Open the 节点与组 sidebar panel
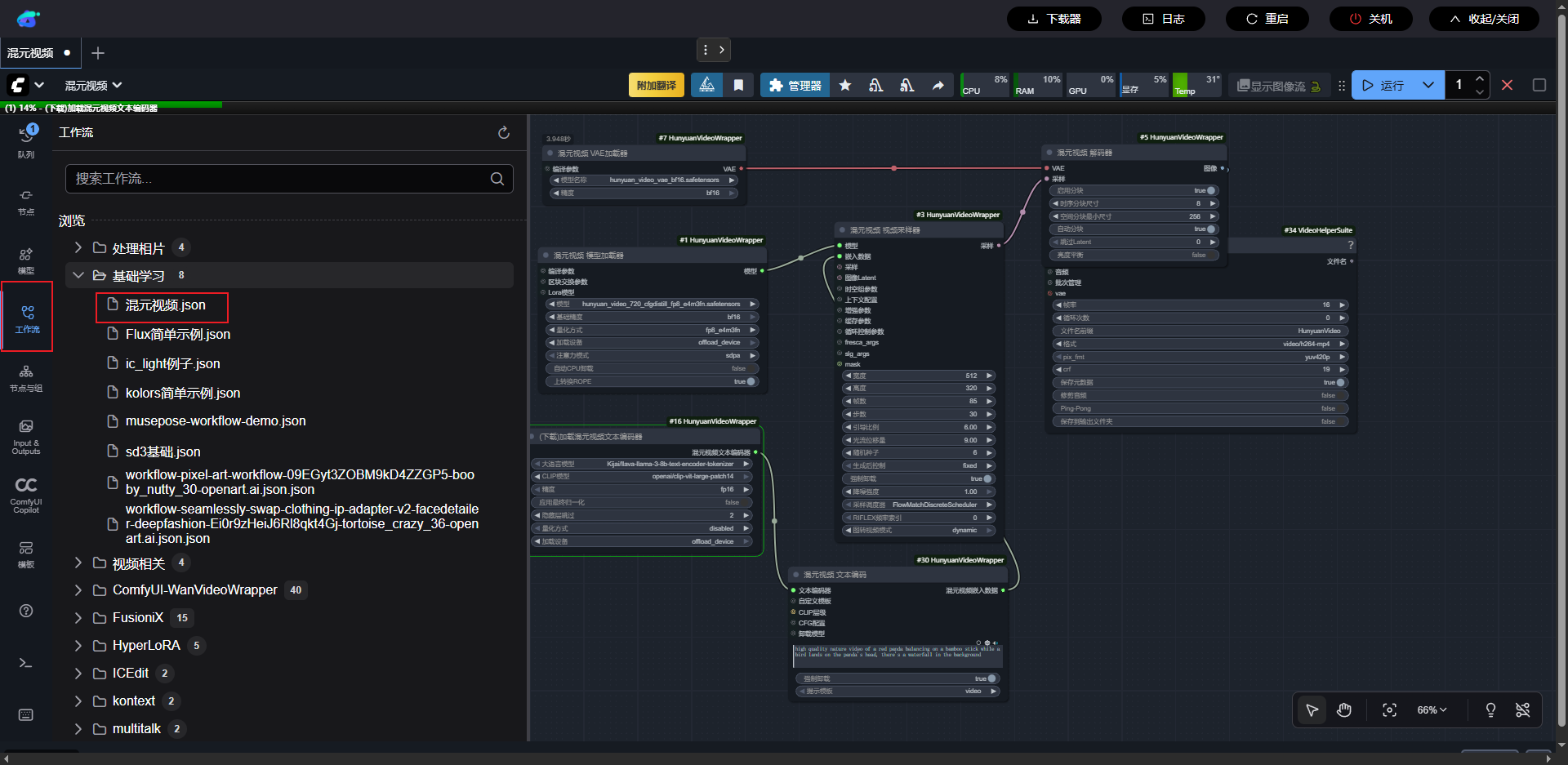The width and height of the screenshot is (1568, 765). pos(26,378)
